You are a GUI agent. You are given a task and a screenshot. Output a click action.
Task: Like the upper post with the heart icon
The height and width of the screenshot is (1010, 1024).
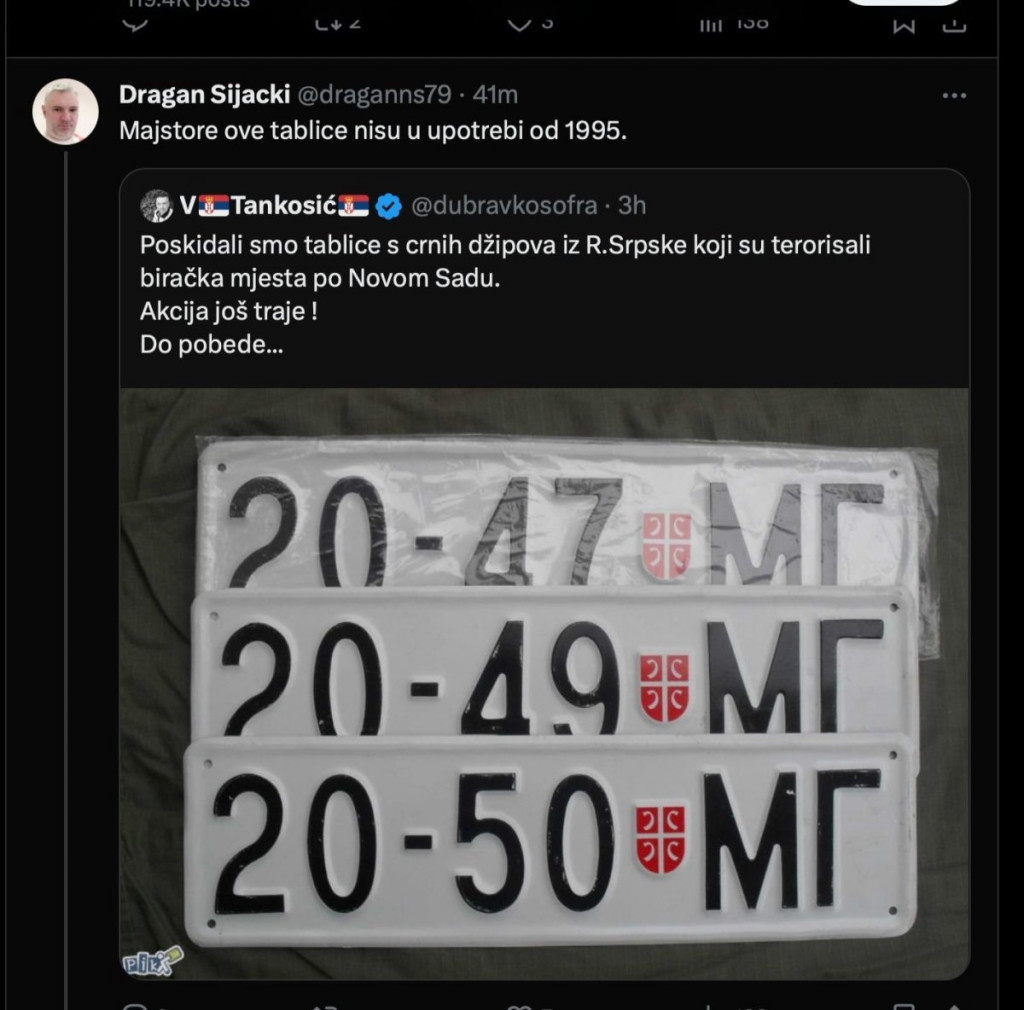[517, 22]
